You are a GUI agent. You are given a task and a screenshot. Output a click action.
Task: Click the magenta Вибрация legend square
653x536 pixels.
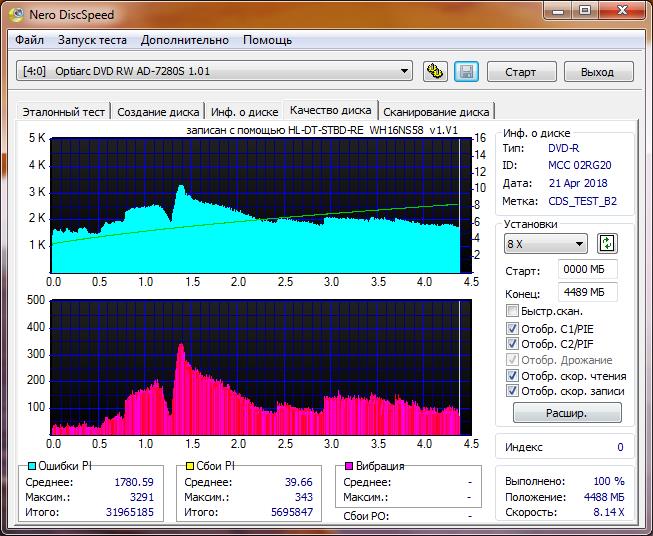pos(349,466)
